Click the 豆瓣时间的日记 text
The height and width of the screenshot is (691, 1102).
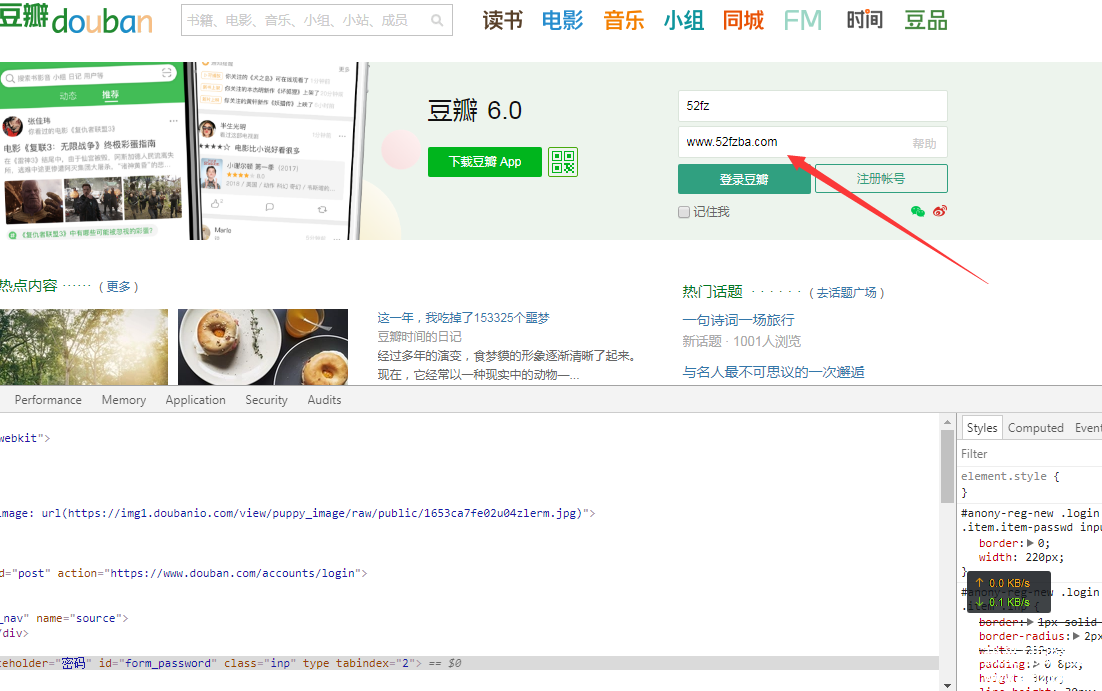pos(420,337)
